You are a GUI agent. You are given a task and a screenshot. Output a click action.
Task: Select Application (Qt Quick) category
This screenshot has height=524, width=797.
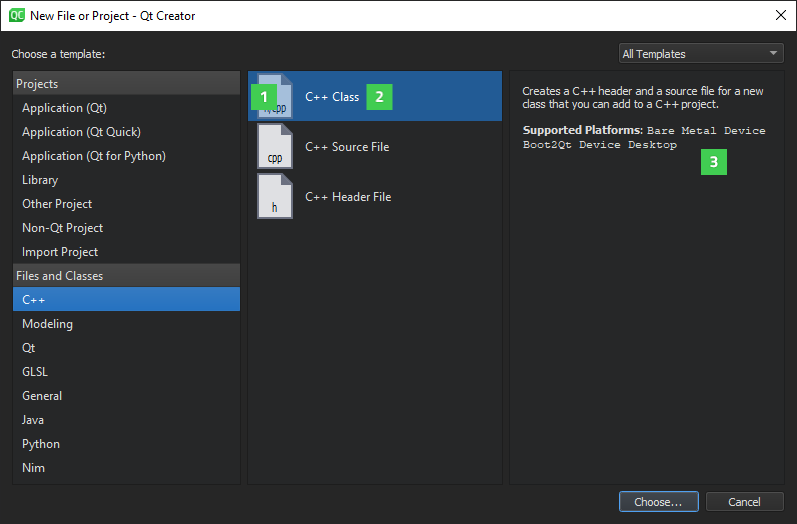click(81, 132)
